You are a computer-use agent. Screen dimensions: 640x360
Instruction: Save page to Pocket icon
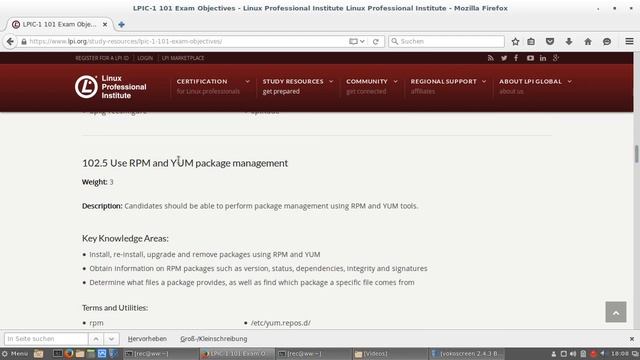pos(550,41)
